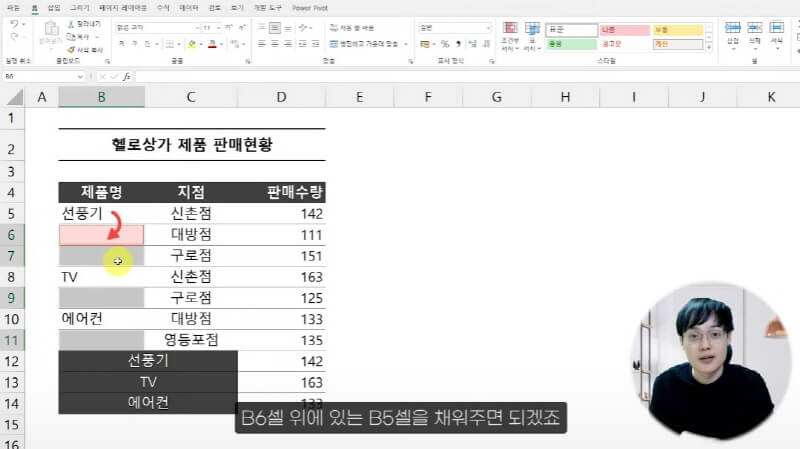This screenshot has width=800, height=449.
Task: Align text to bottom of cell
Action: (x=288, y=28)
